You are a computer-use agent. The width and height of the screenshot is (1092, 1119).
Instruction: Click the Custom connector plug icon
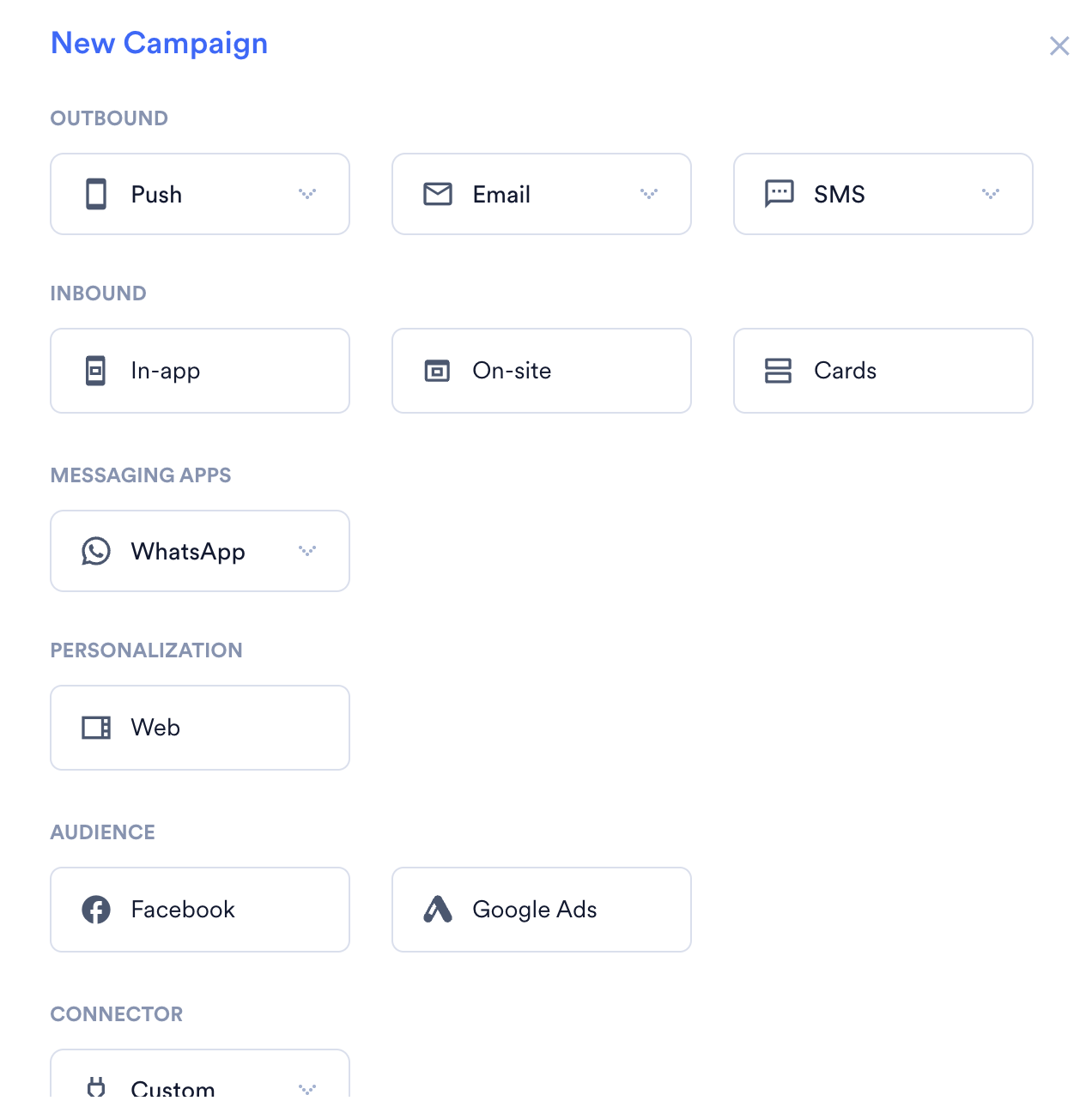(x=96, y=1087)
